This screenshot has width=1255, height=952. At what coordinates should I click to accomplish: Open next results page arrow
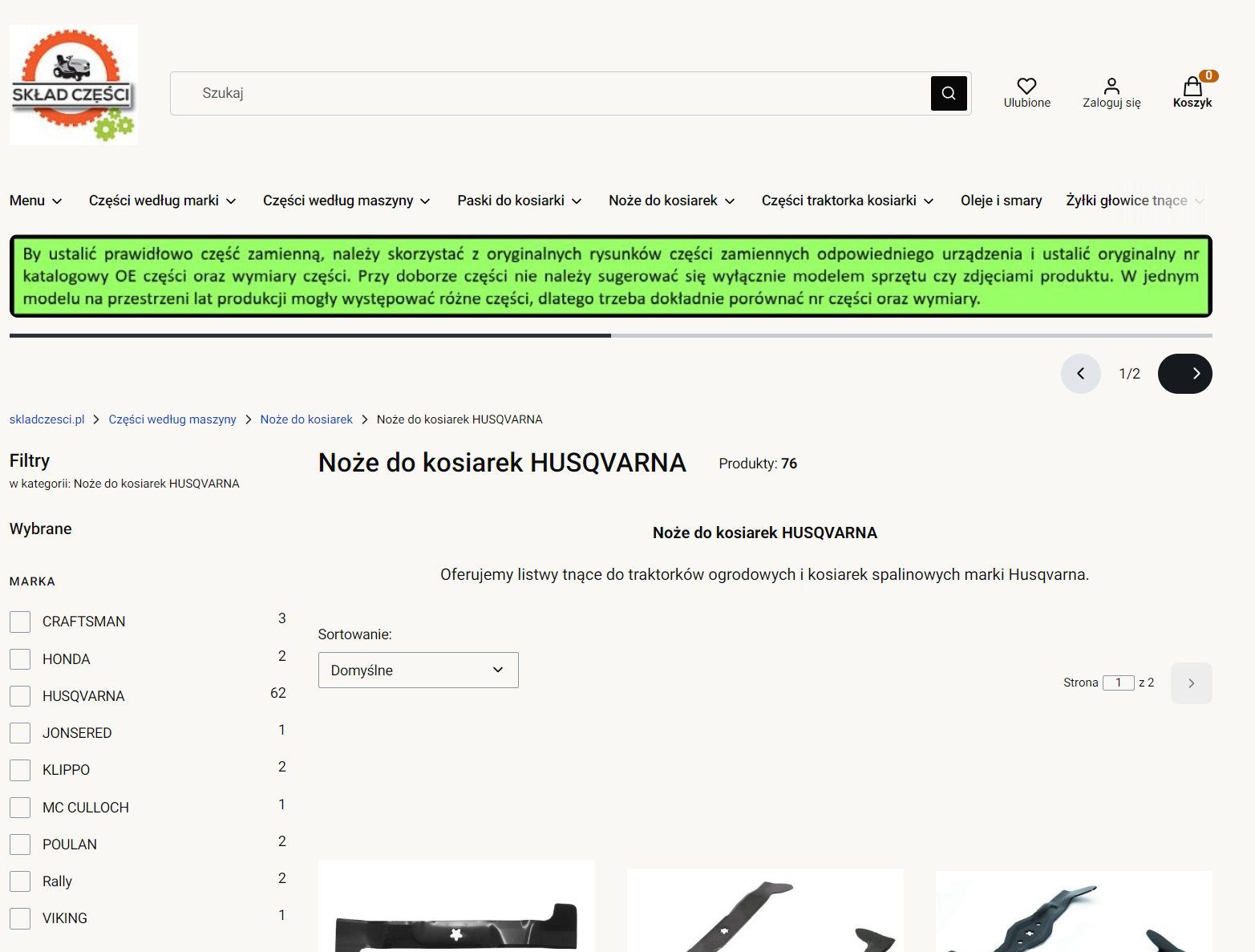click(x=1192, y=683)
